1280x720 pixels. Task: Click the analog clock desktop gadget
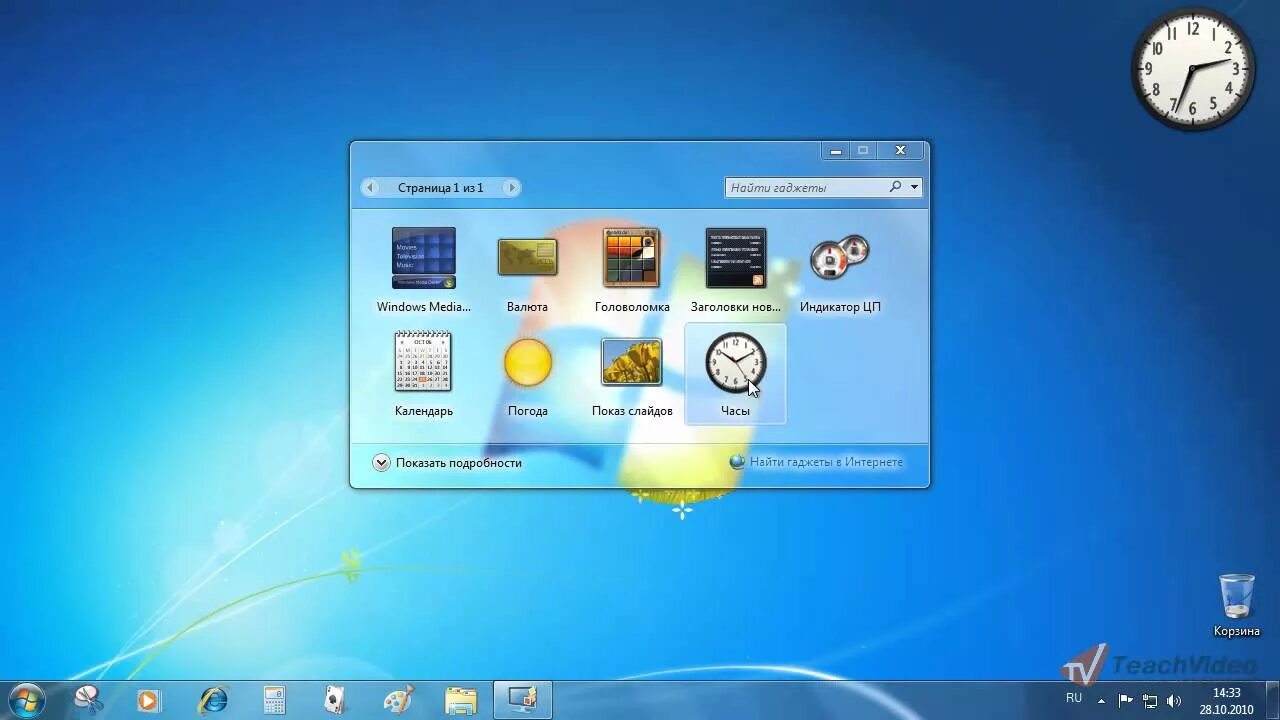(x=1193, y=69)
